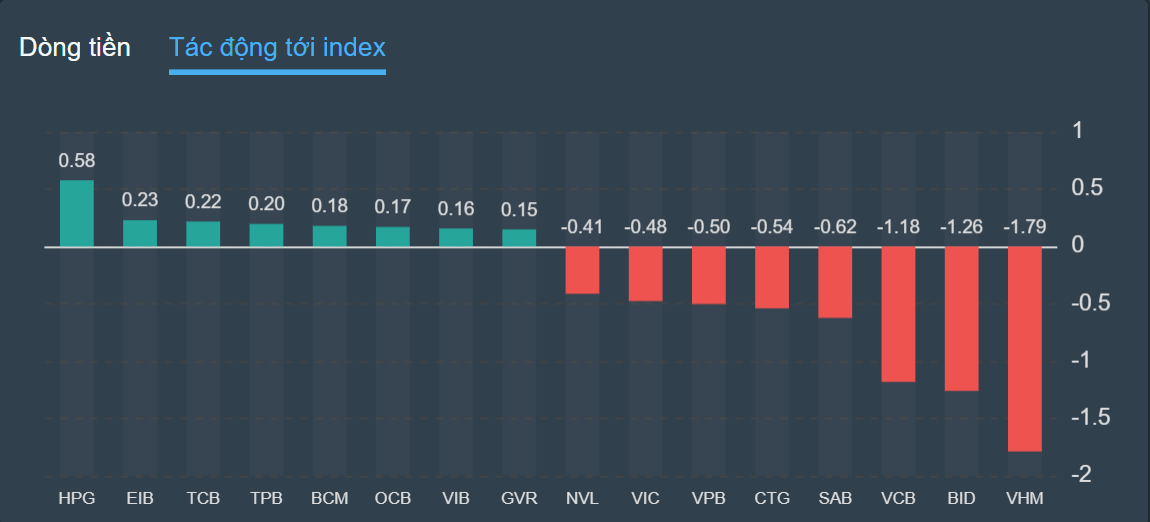Click the 0.58 value label above HPG
The height and width of the screenshot is (522, 1150).
coord(77,161)
